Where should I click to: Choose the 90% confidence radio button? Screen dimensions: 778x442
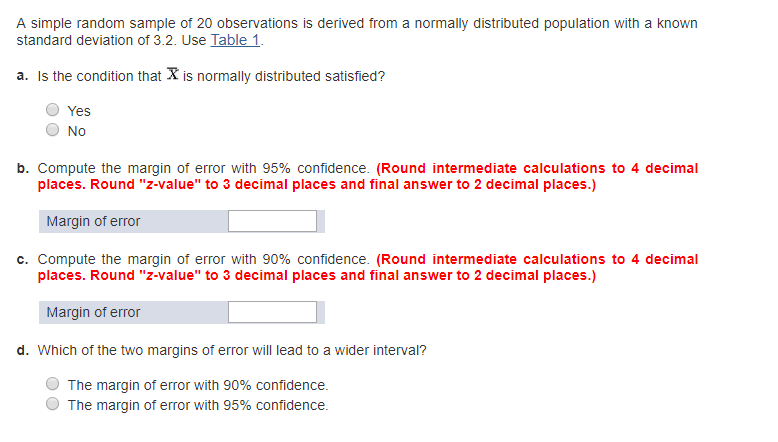[x=52, y=385]
